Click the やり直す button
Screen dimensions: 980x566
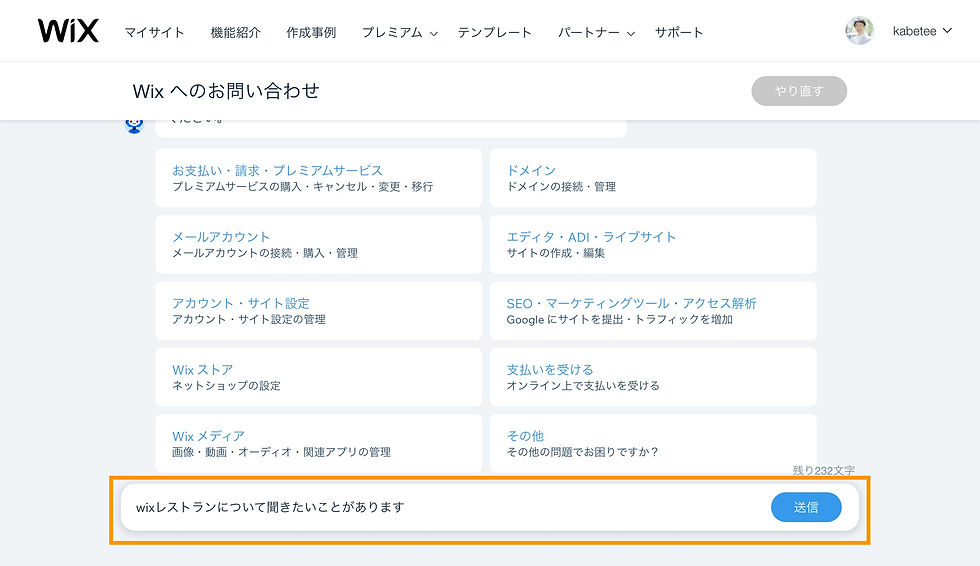pyautogui.click(x=799, y=91)
